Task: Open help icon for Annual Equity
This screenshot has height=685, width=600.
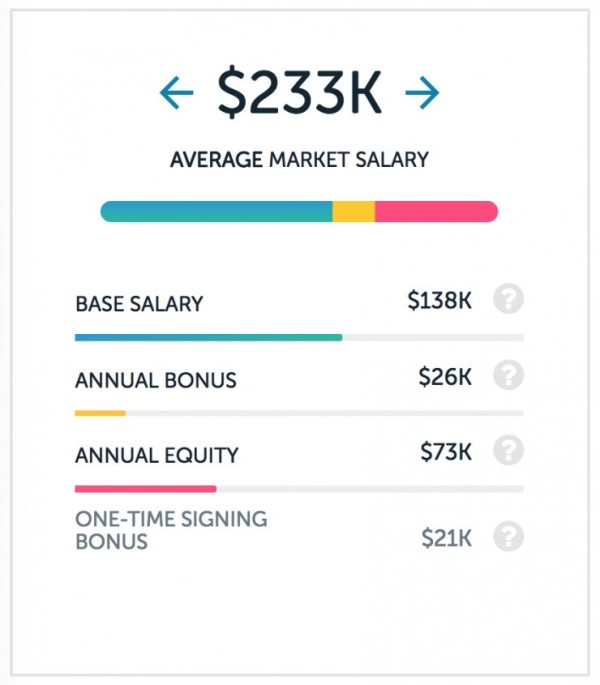Action: coord(509,450)
